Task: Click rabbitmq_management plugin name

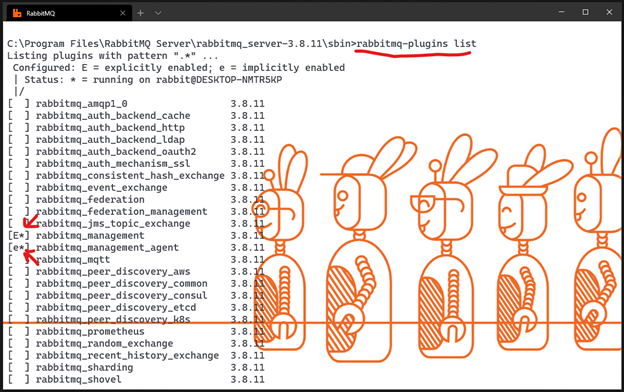Action: pos(90,236)
